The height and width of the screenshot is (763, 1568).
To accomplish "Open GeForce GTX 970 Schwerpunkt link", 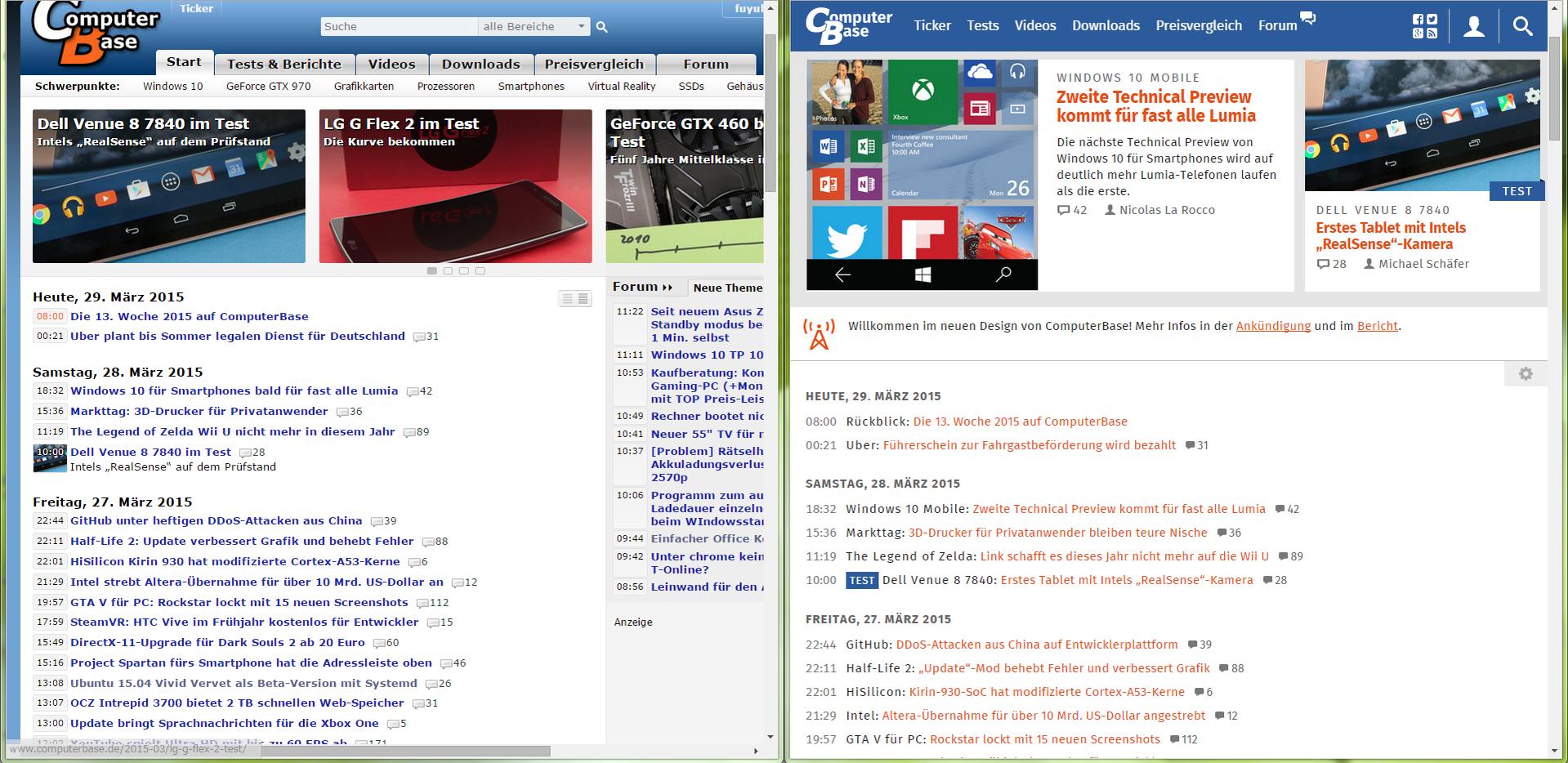I will [269, 87].
